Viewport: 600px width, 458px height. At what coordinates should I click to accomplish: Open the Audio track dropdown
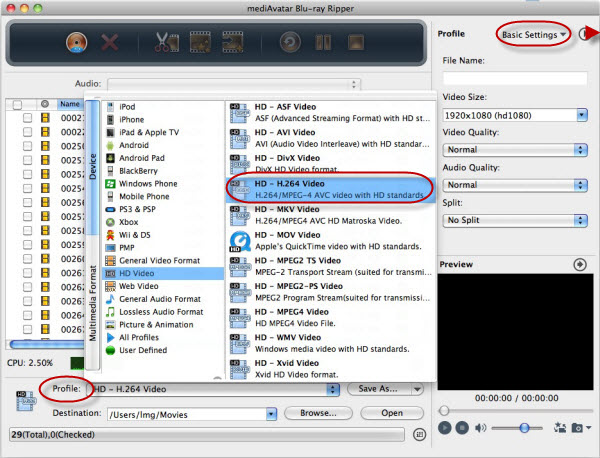tap(234, 84)
